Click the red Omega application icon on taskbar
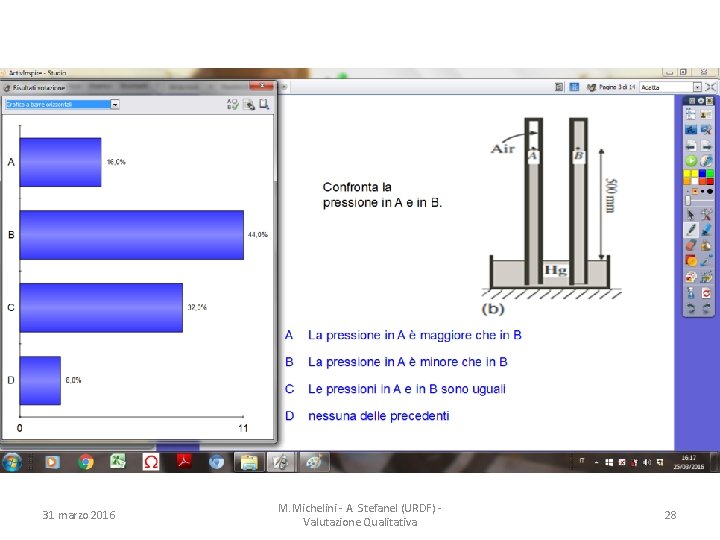This screenshot has width=720, height=540. click(x=151, y=461)
